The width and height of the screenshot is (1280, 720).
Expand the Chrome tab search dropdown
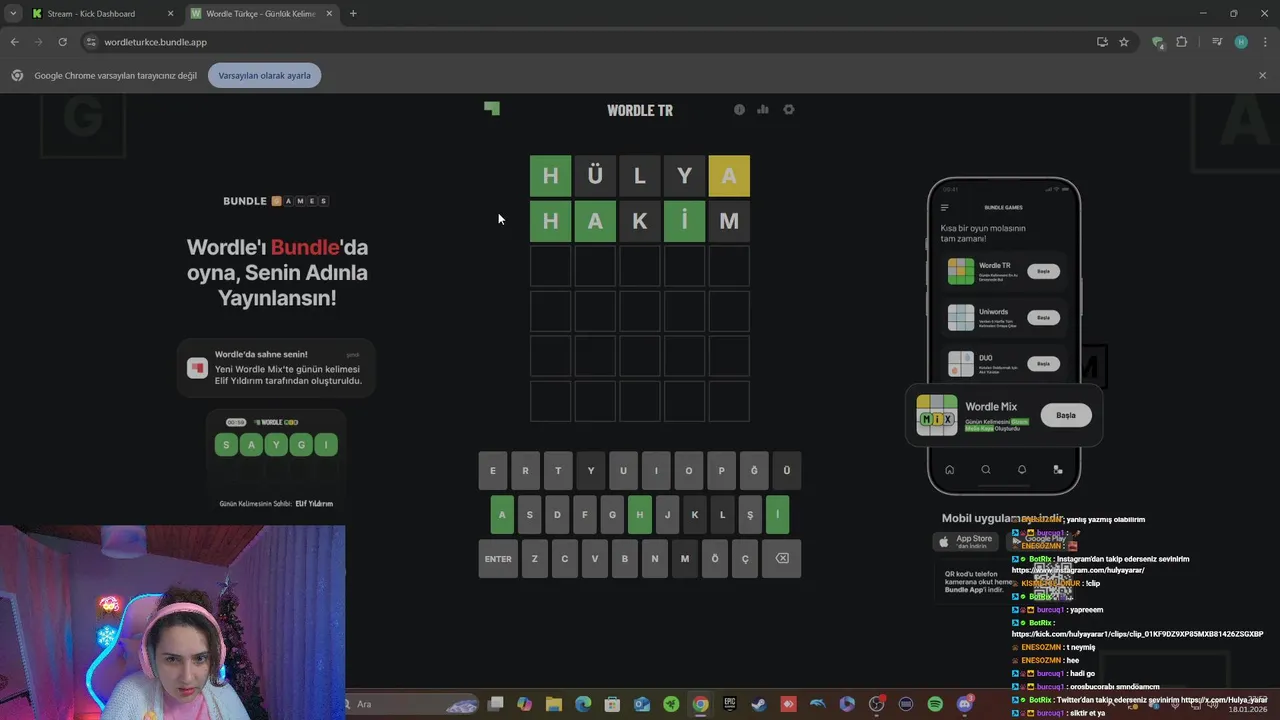tap(12, 13)
